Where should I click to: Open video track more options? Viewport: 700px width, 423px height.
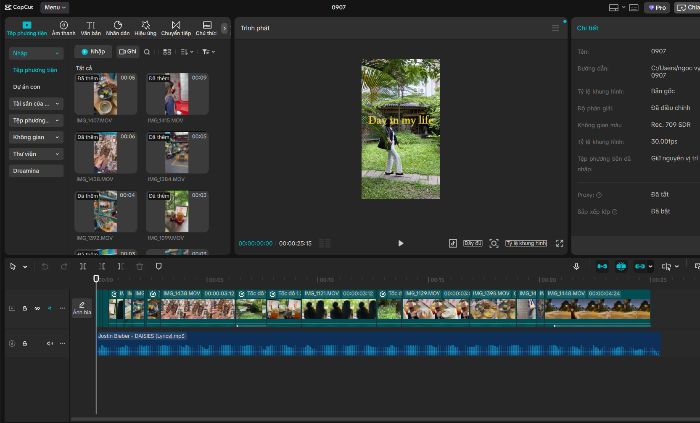[x=62, y=308]
